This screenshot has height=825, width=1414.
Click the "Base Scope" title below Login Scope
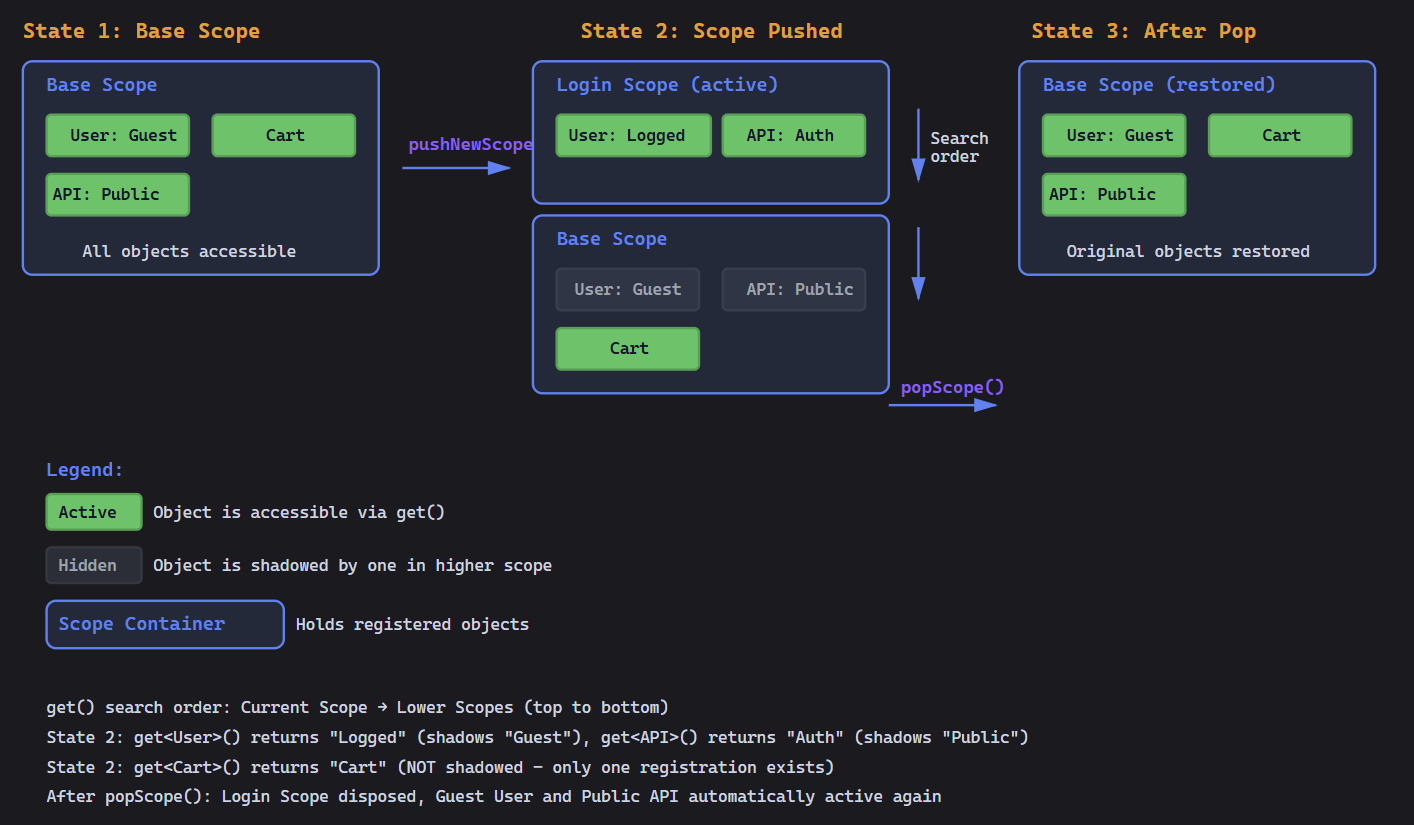[x=612, y=239]
